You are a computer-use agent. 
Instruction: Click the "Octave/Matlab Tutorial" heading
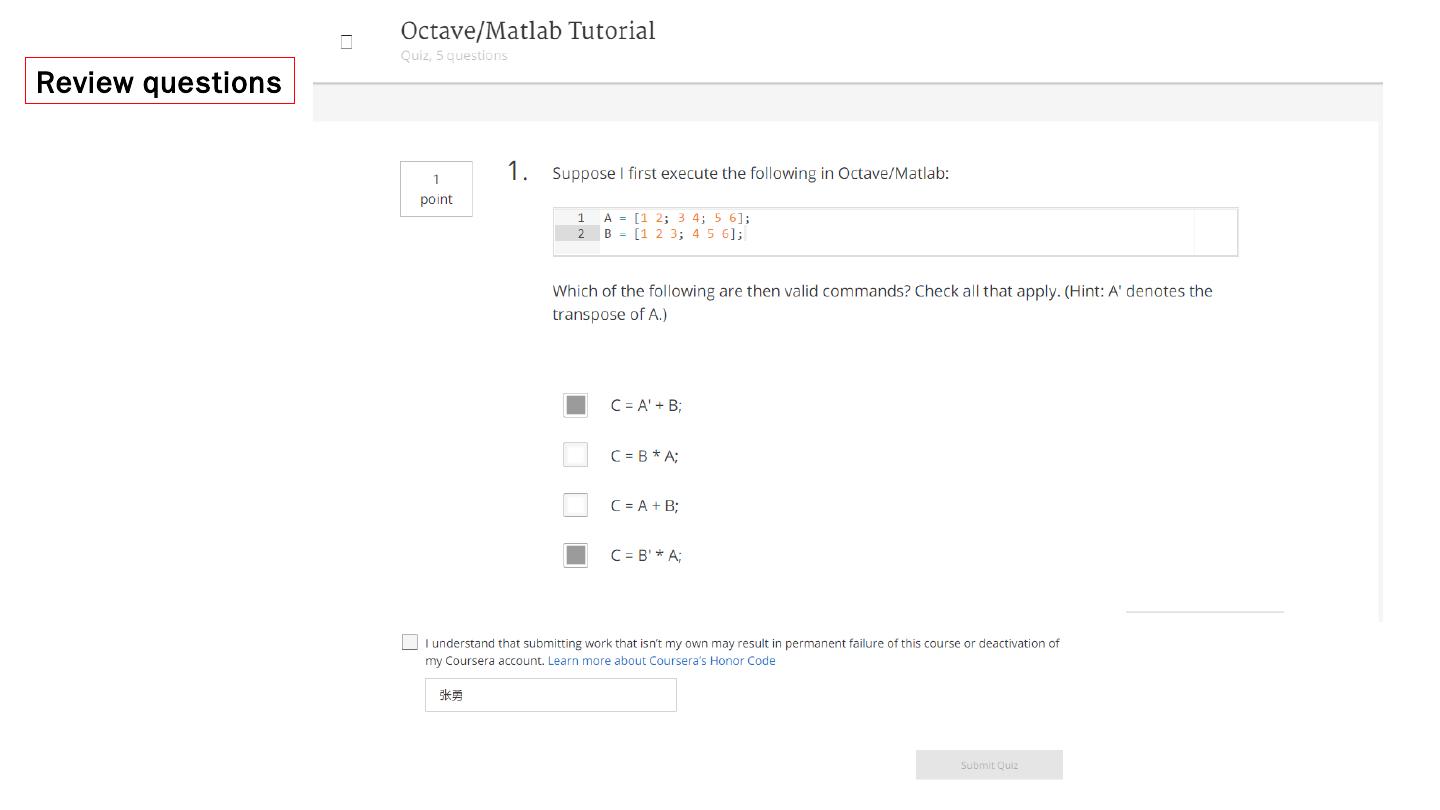(528, 32)
